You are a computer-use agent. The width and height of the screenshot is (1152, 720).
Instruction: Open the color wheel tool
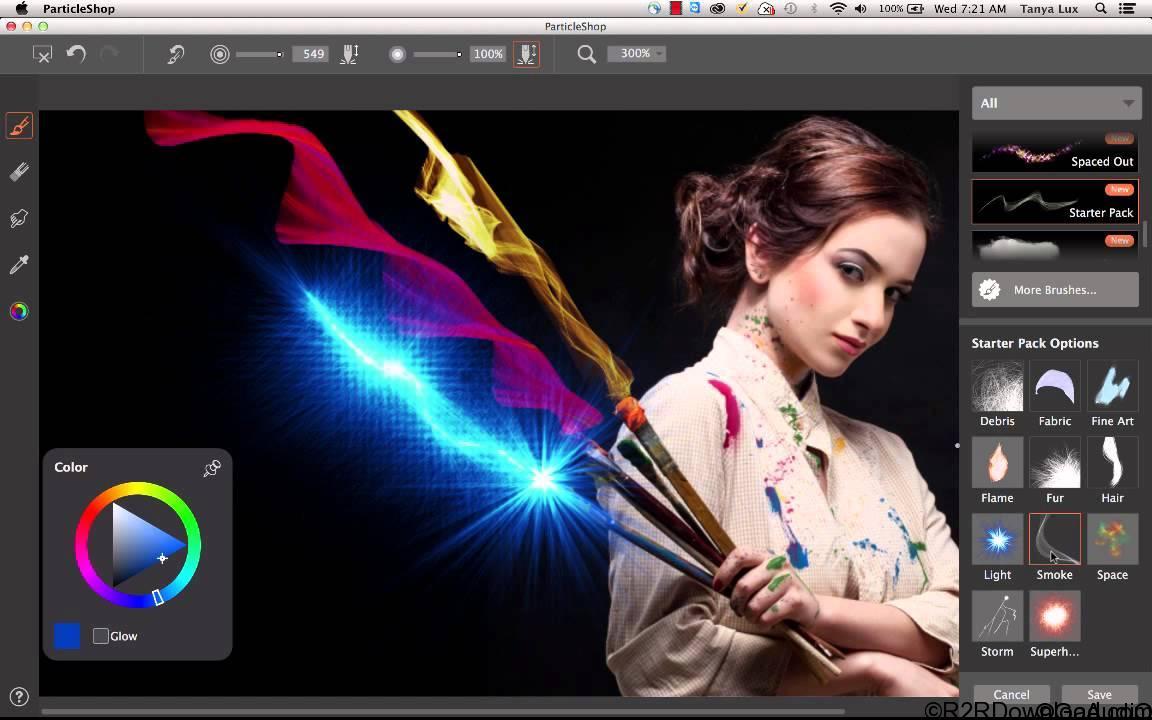[x=19, y=311]
